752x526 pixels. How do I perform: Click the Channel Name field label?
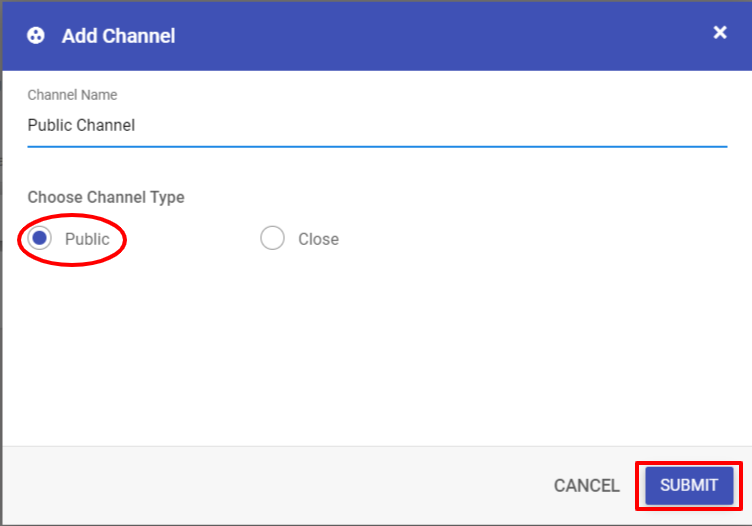(x=72, y=95)
